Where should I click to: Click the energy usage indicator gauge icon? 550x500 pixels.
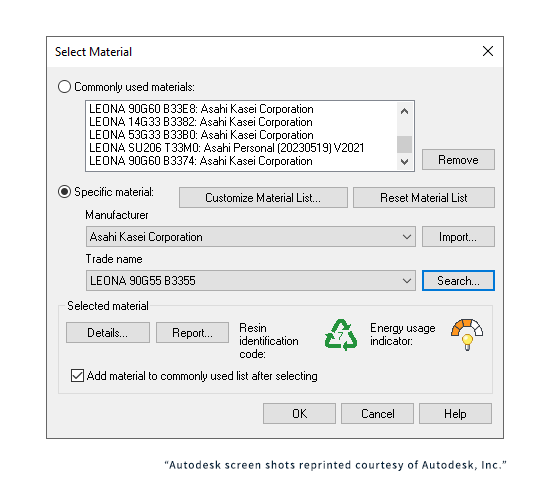(x=467, y=334)
